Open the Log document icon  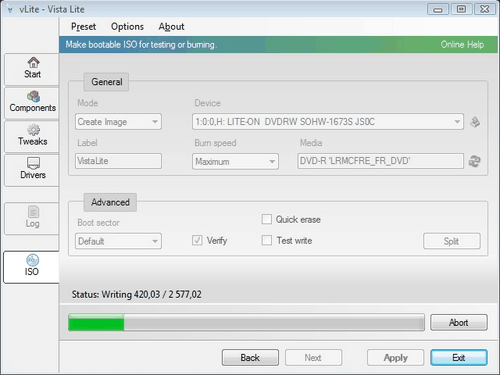(33, 212)
